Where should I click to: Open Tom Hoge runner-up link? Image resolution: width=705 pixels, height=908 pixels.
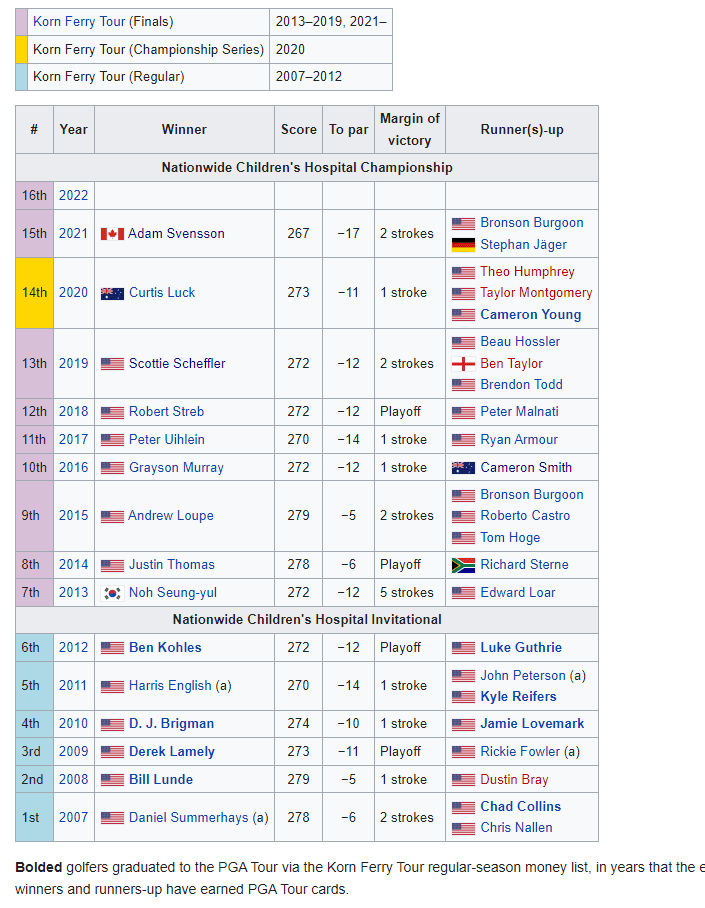510,537
